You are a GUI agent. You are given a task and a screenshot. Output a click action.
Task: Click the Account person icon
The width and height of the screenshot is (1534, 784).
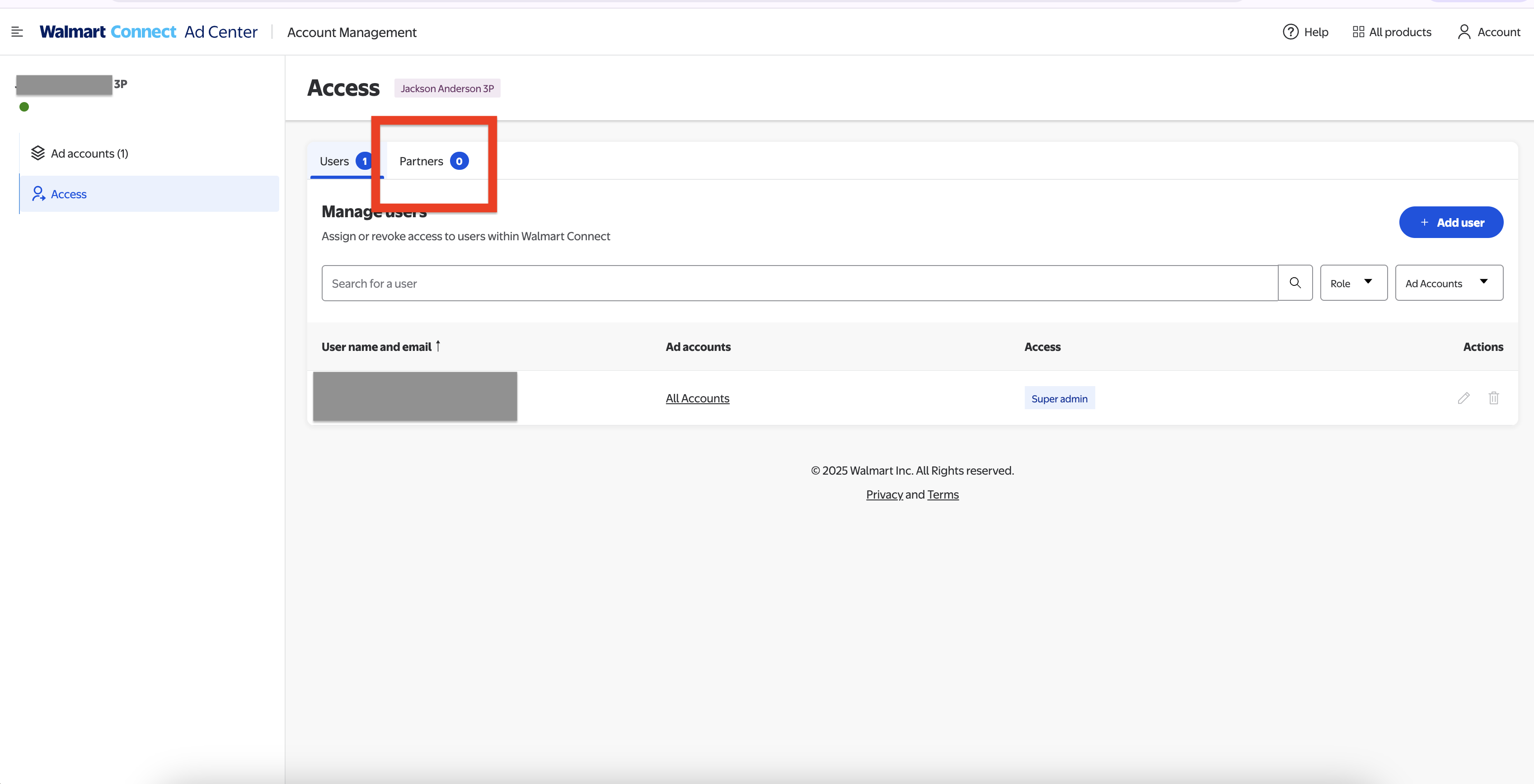(1464, 32)
